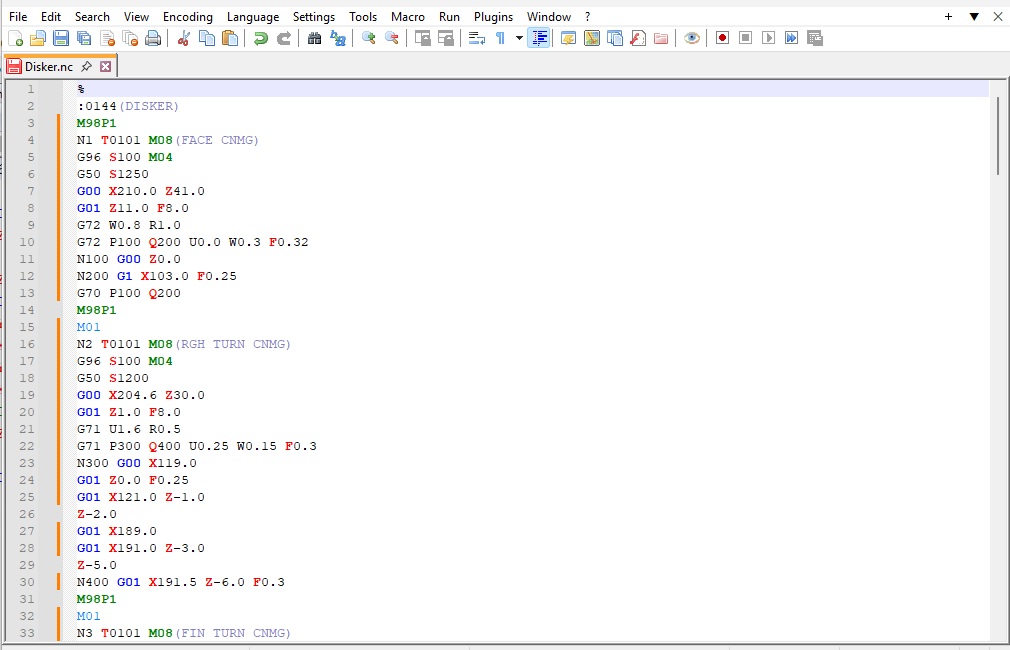This screenshot has width=1010, height=650.
Task: Click the Undo green arrow icon
Action: 260,38
